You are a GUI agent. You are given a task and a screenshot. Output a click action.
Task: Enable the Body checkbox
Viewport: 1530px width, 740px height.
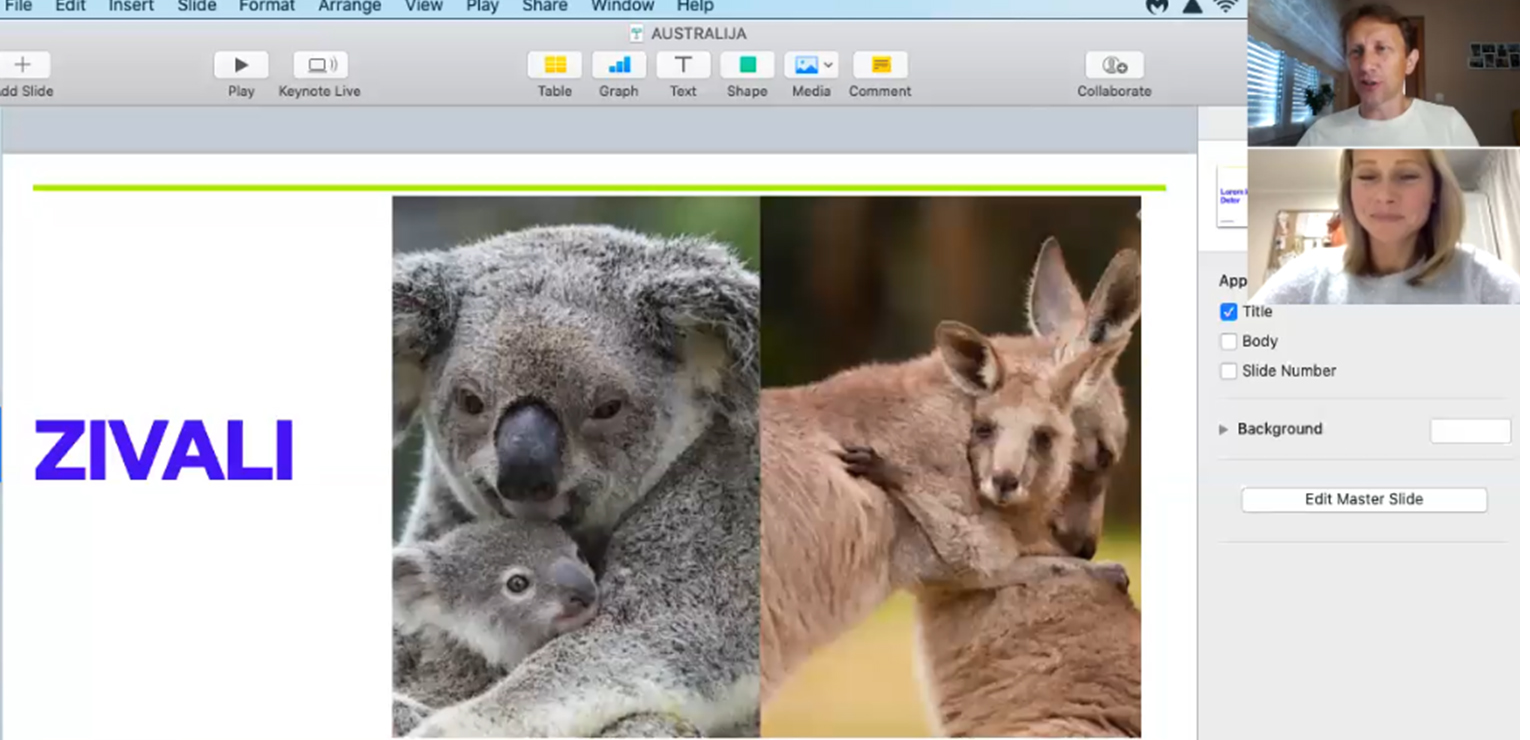click(x=1229, y=342)
